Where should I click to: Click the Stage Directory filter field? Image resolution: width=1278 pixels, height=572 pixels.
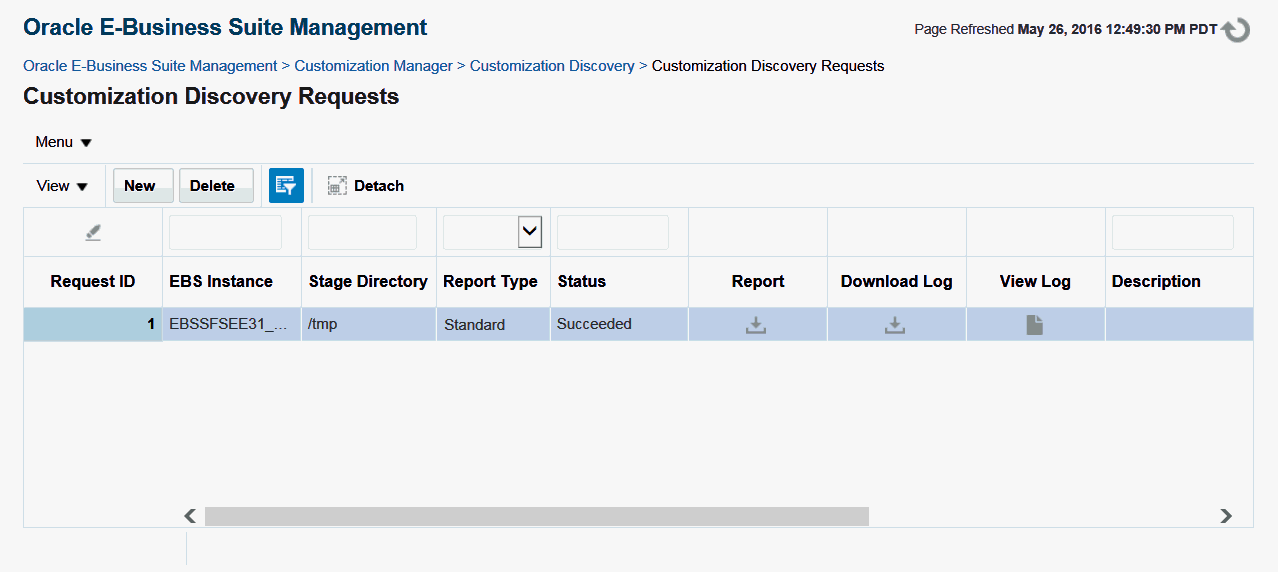(362, 232)
